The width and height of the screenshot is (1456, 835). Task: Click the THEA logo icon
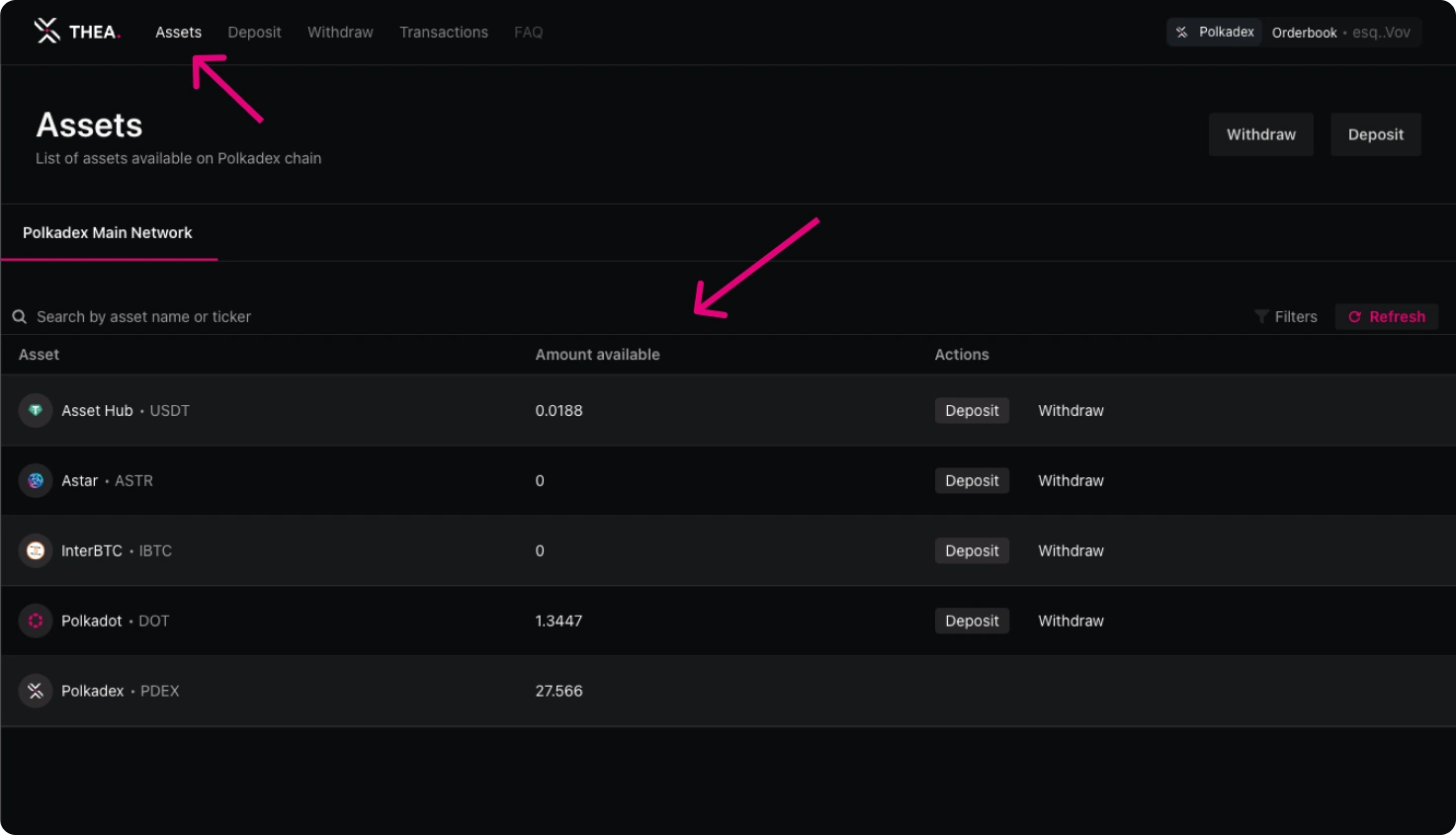pyautogui.click(x=46, y=32)
